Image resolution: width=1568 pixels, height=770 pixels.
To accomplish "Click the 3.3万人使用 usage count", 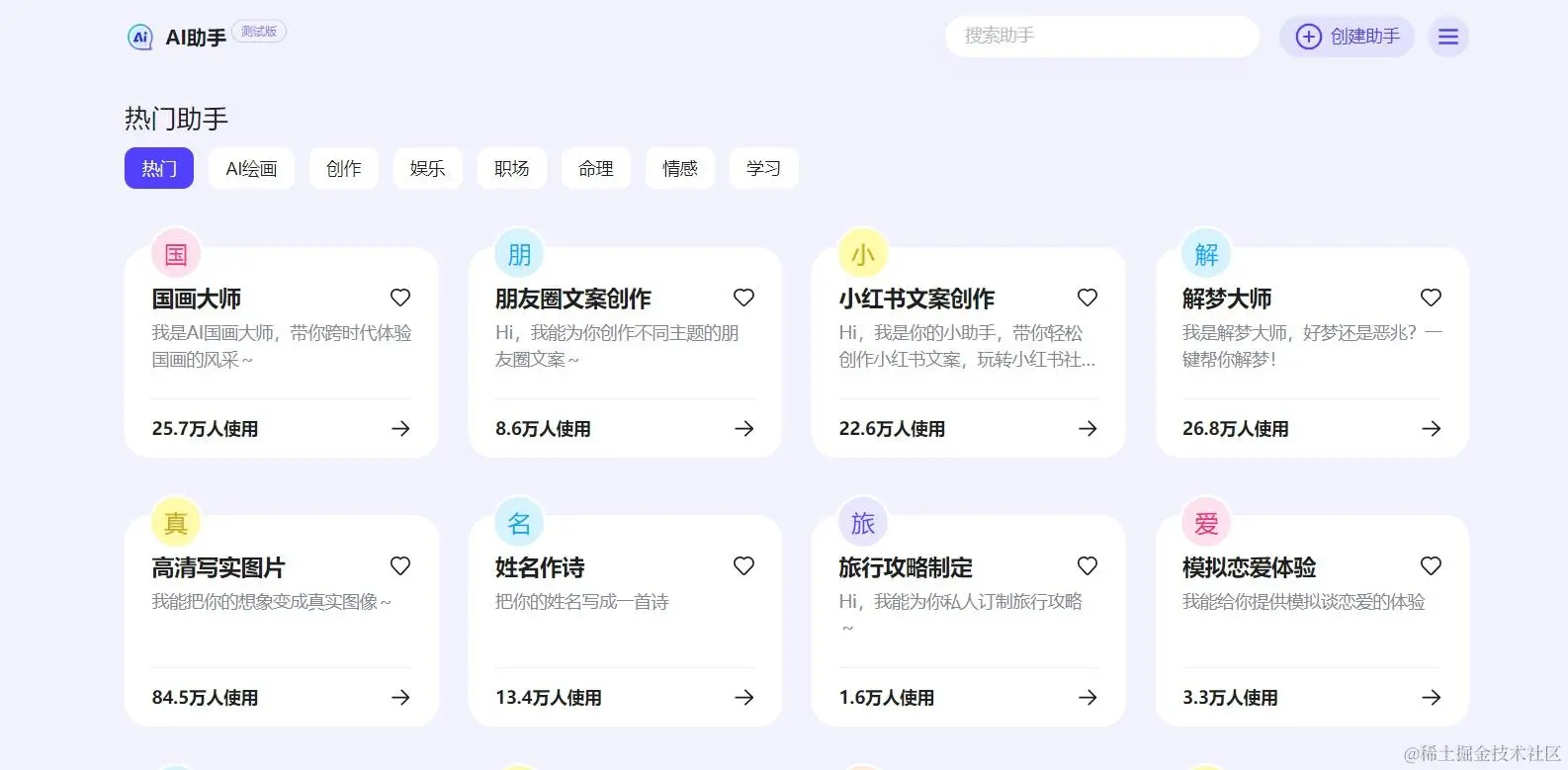I will coord(1230,698).
